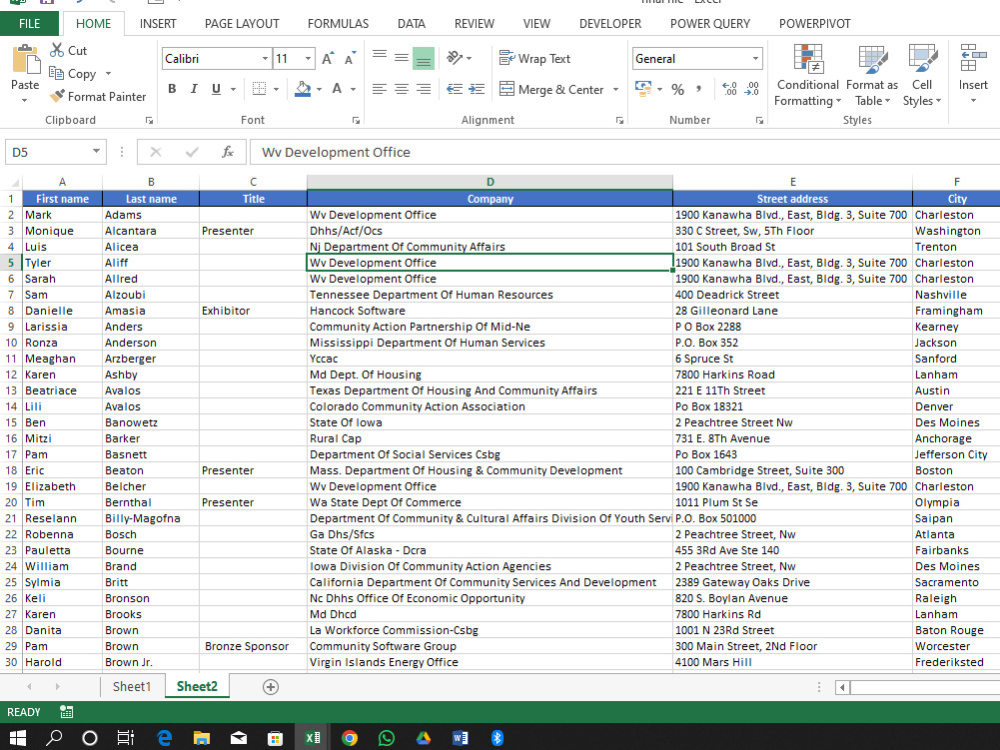The width and height of the screenshot is (1000, 750).
Task: Click formula bar showing Wv Development Office
Action: (625, 152)
